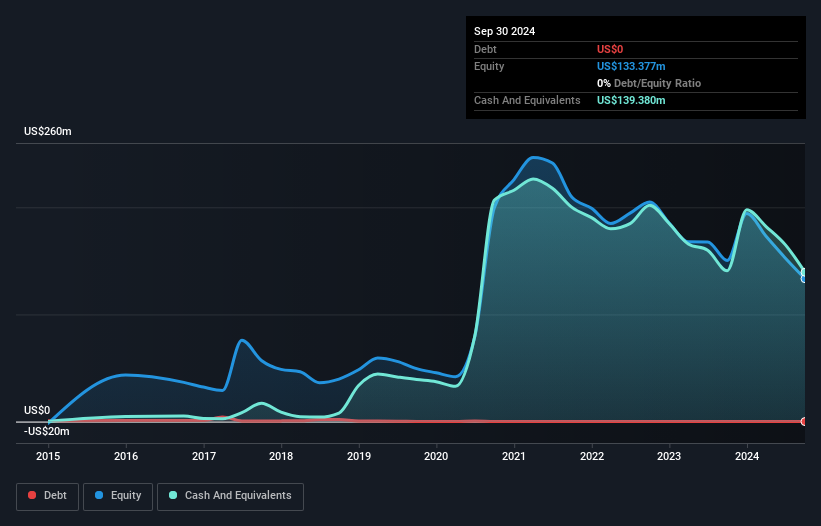This screenshot has width=821, height=526.
Task: Click the US$0 y-axis label
Action: click(37, 410)
